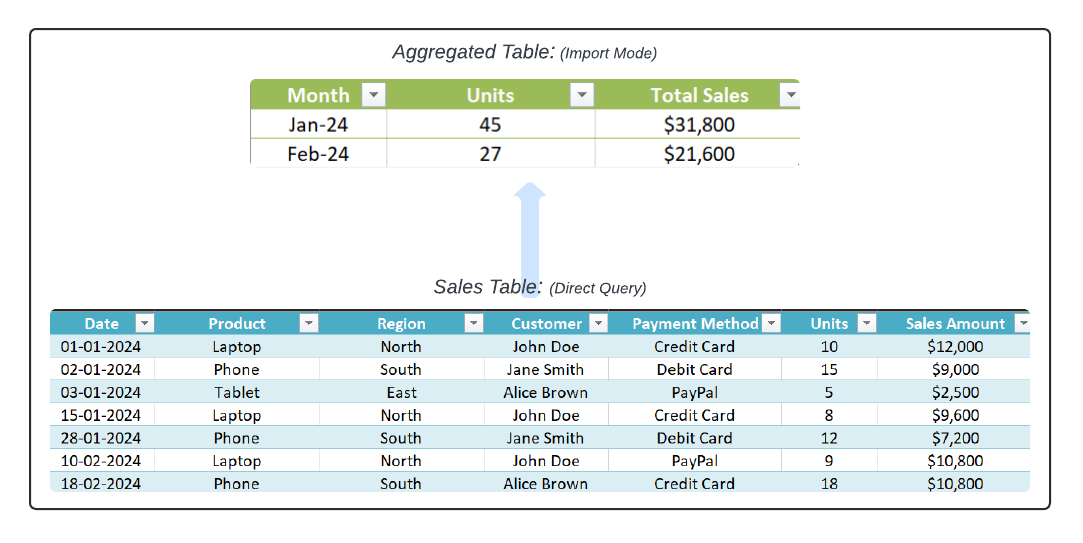1083x543 pixels.
Task: Select the Date header cell
Action: point(102,323)
